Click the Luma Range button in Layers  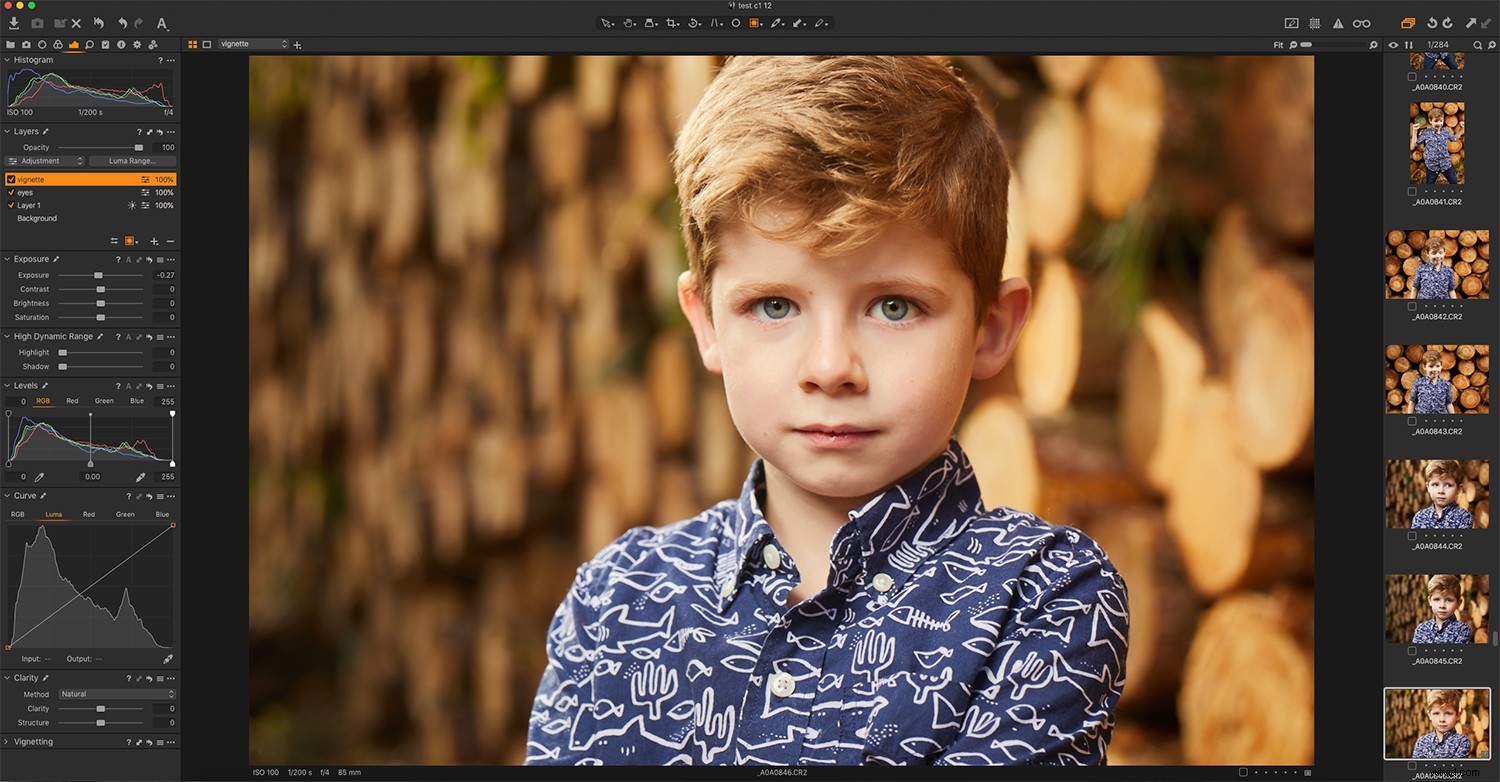133,160
